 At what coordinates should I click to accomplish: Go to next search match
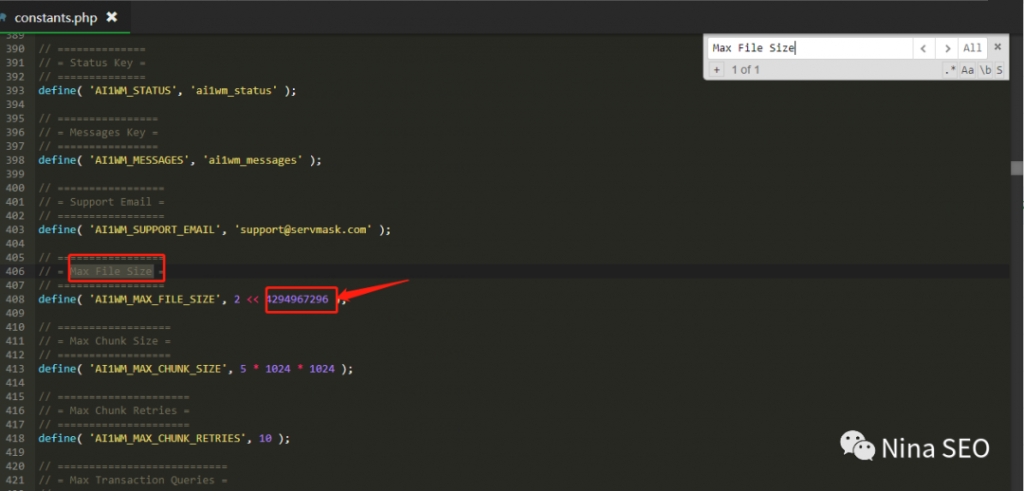(x=946, y=48)
